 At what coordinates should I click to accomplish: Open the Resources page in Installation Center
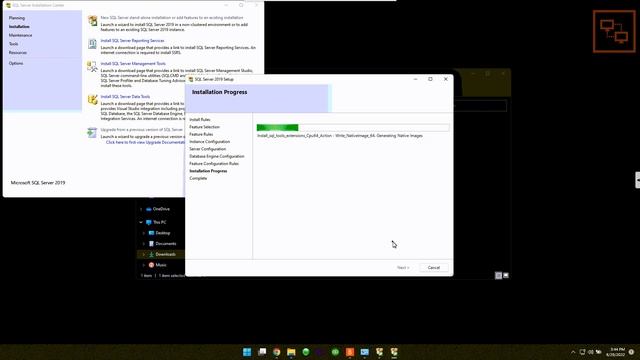(18, 53)
